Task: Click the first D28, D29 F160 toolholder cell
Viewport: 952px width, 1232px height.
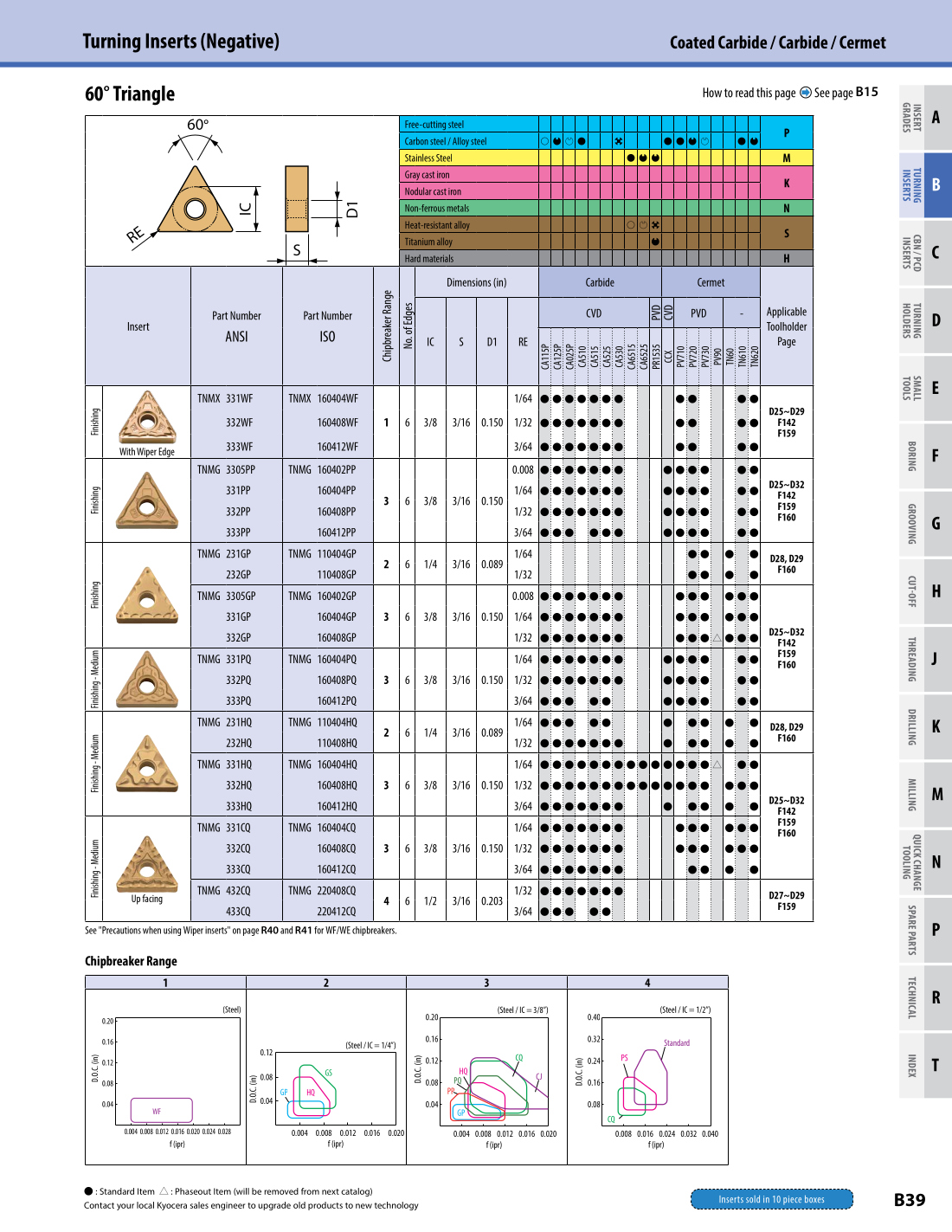Action: (x=787, y=564)
